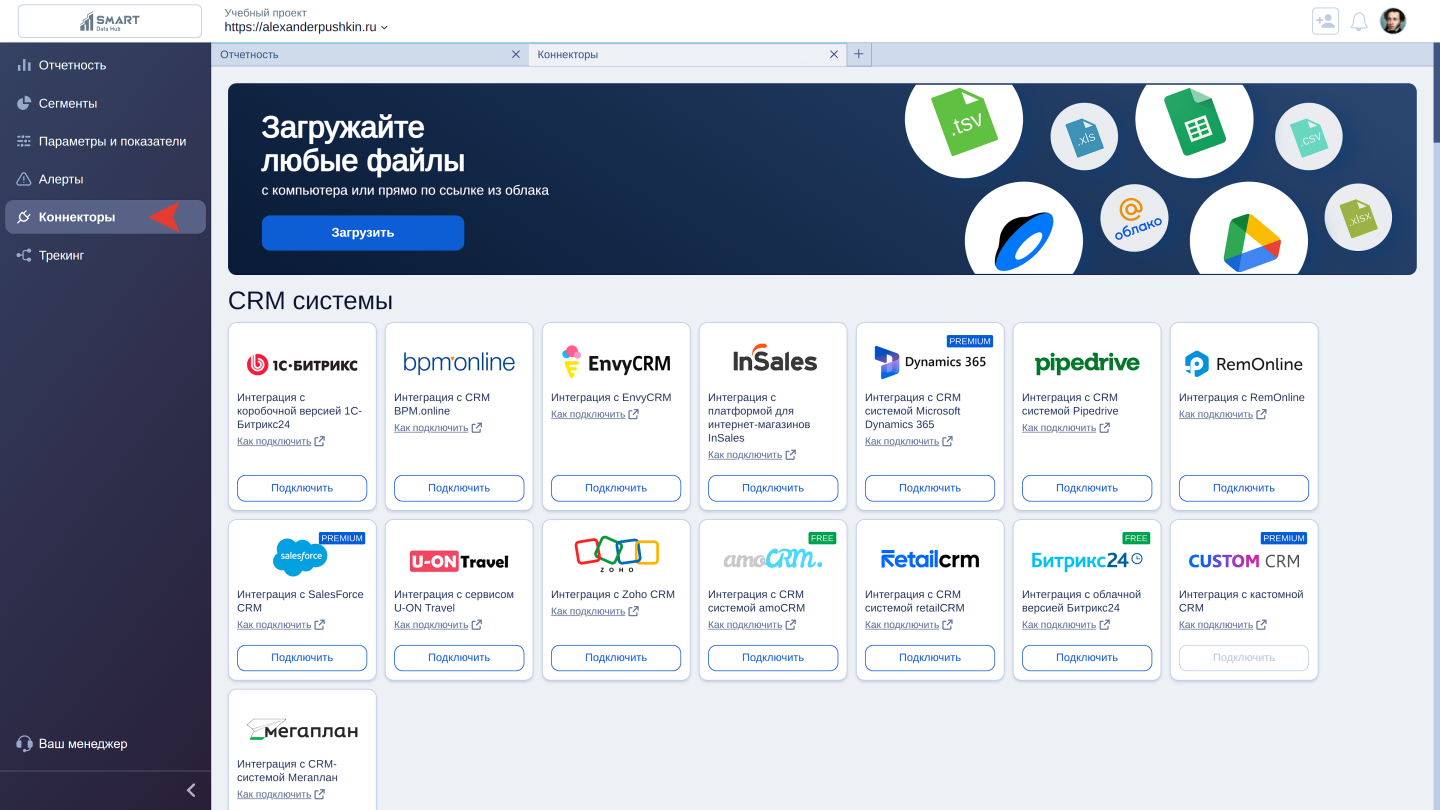The image size is (1440, 810).
Task: Click the Salesforce logo
Action: tap(300, 556)
